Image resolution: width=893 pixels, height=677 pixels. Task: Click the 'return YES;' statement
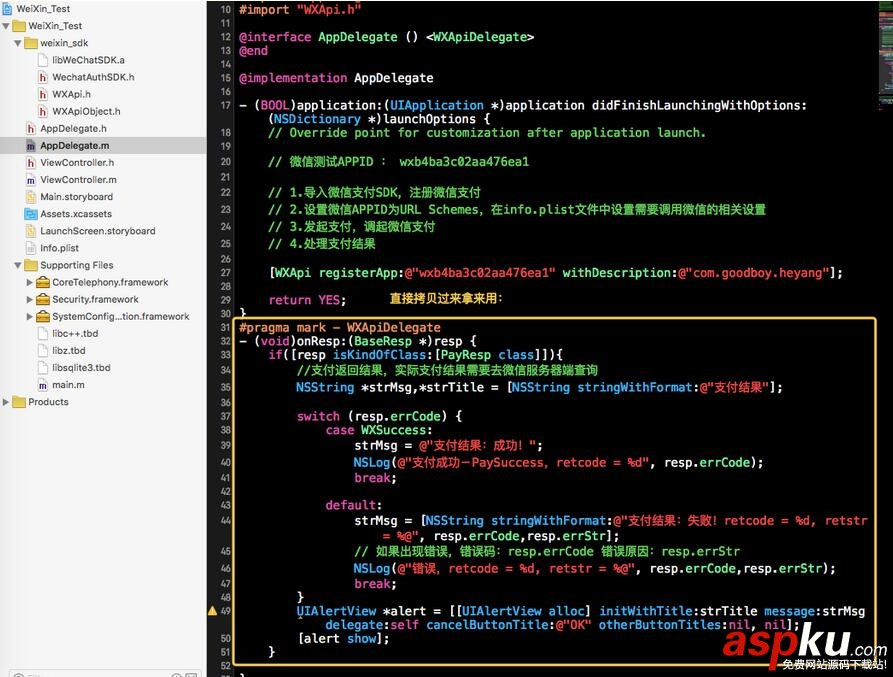(308, 300)
